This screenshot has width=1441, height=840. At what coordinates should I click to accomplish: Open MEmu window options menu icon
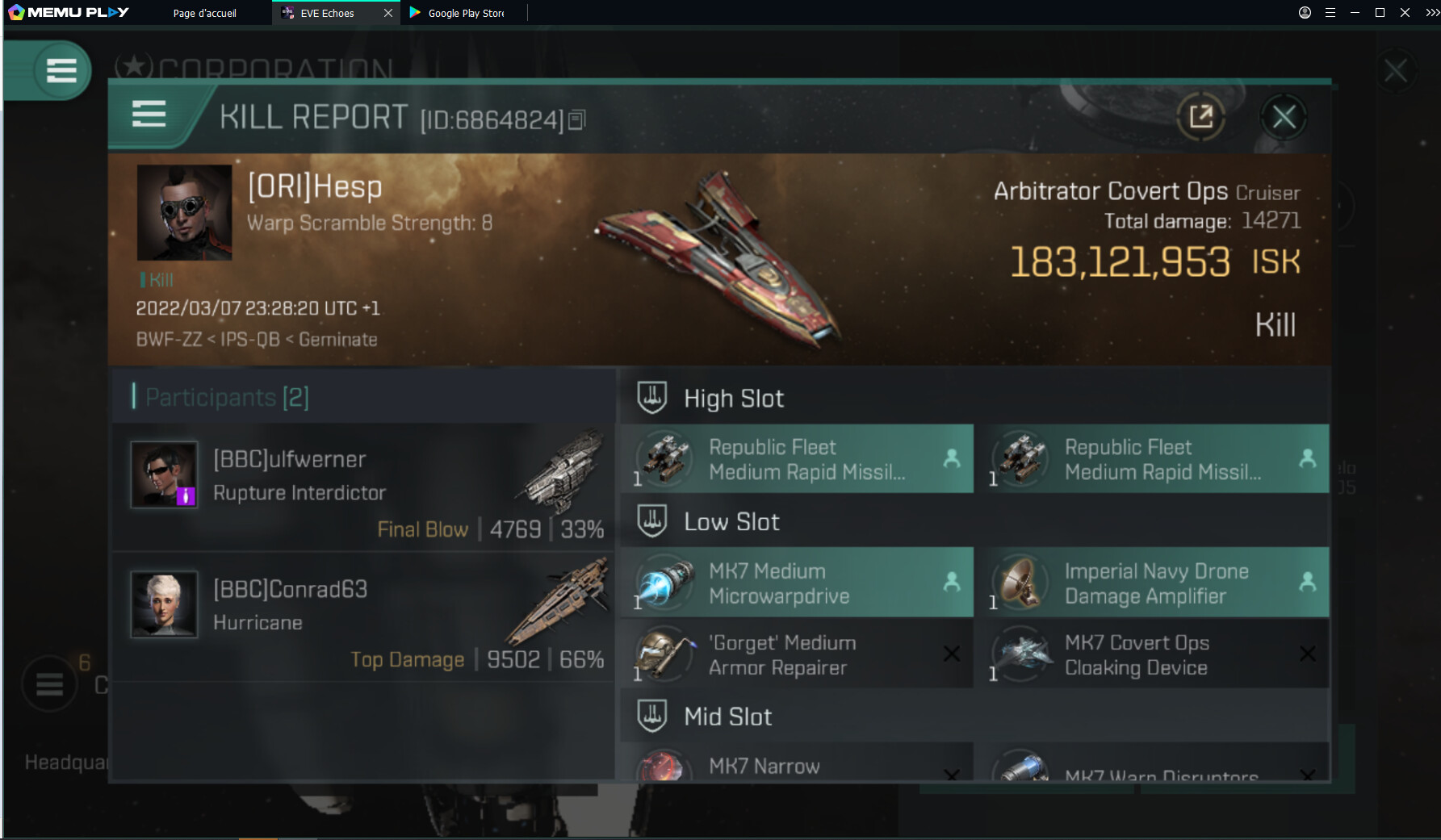(x=1330, y=13)
